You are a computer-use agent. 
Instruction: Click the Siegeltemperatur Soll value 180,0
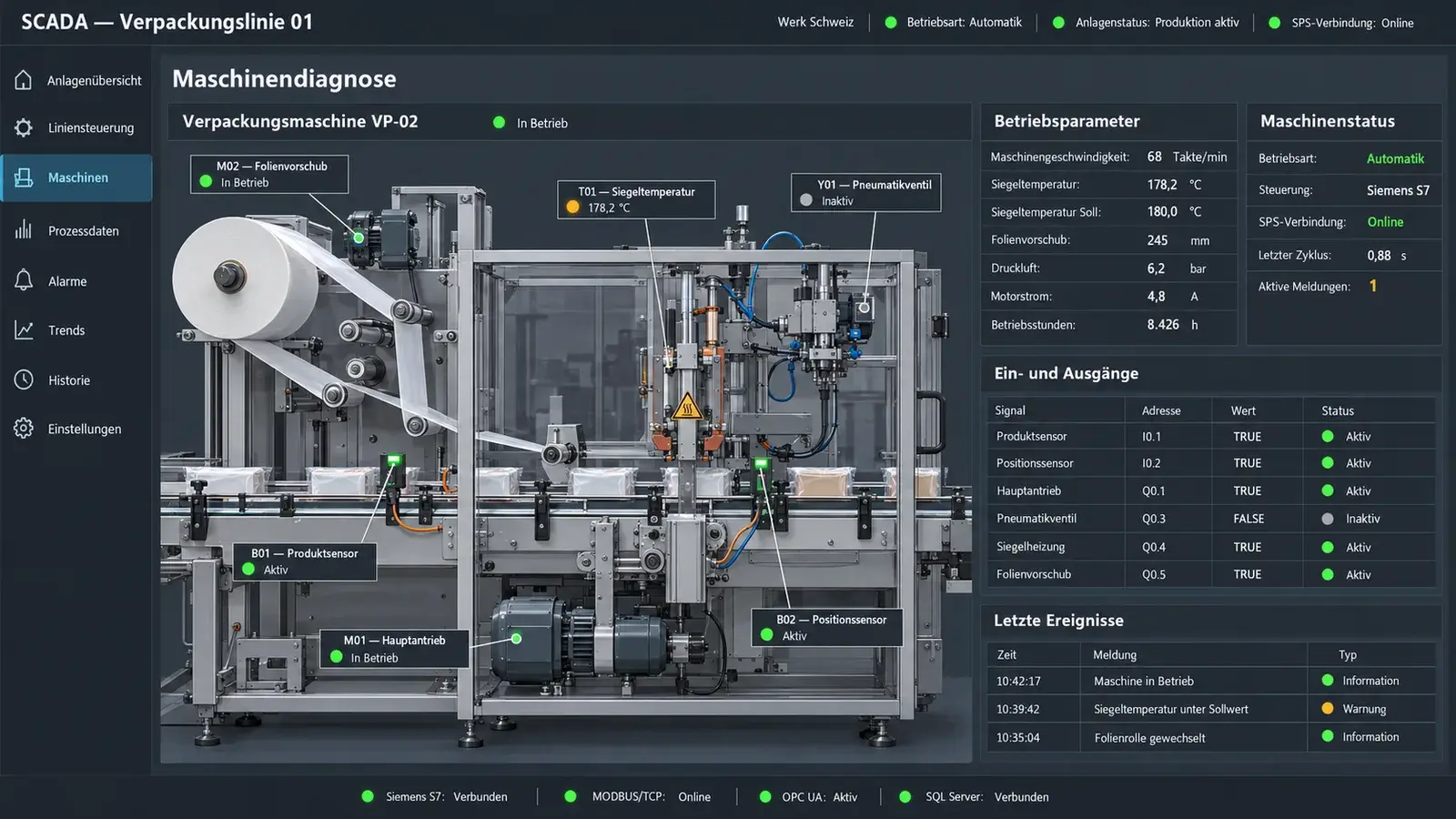pos(1162,211)
